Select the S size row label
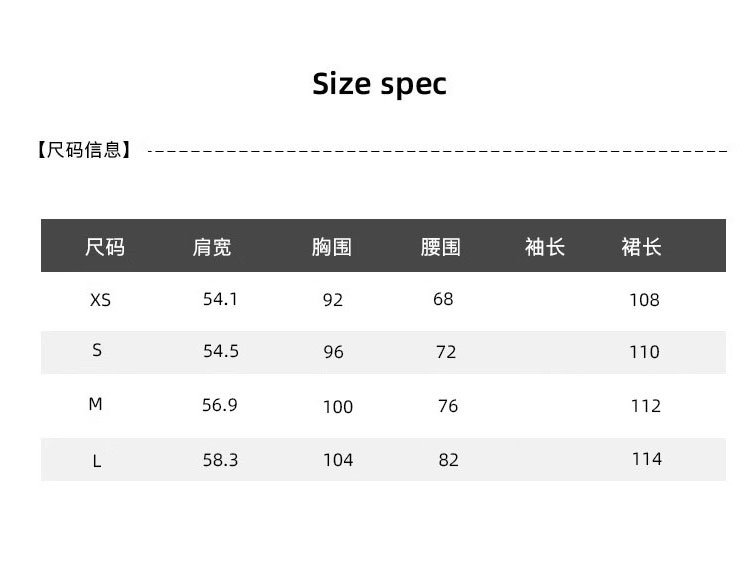Screen dimensions: 750x587 click(97, 350)
